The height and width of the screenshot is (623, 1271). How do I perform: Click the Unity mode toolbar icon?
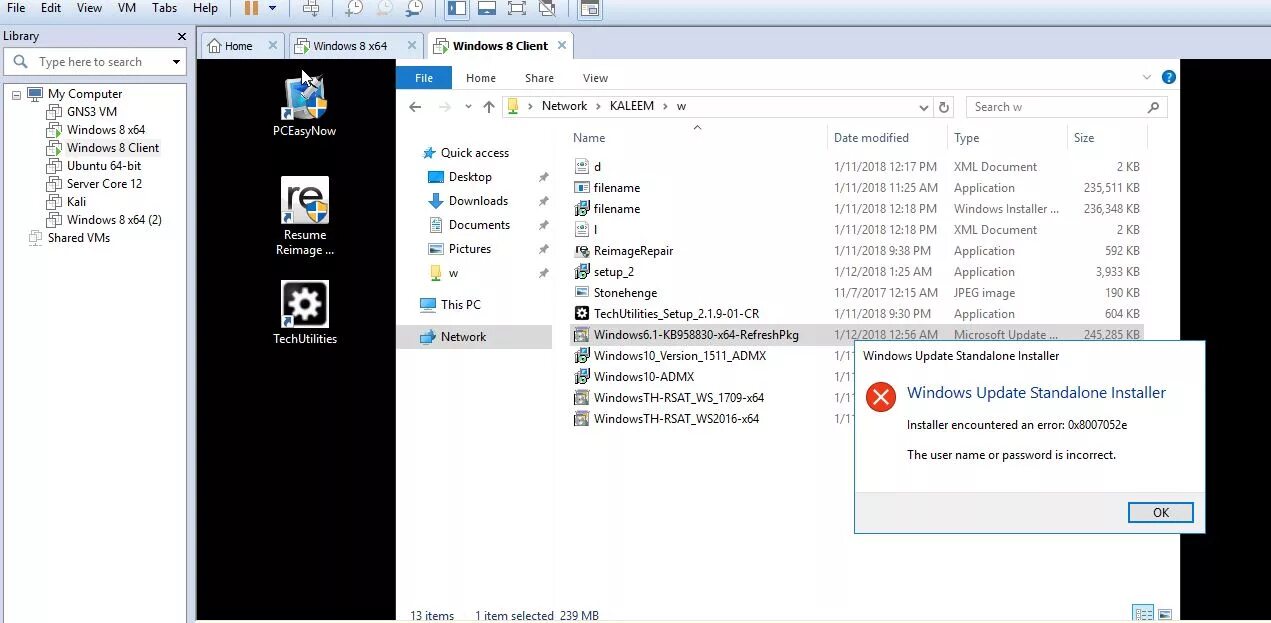[546, 8]
